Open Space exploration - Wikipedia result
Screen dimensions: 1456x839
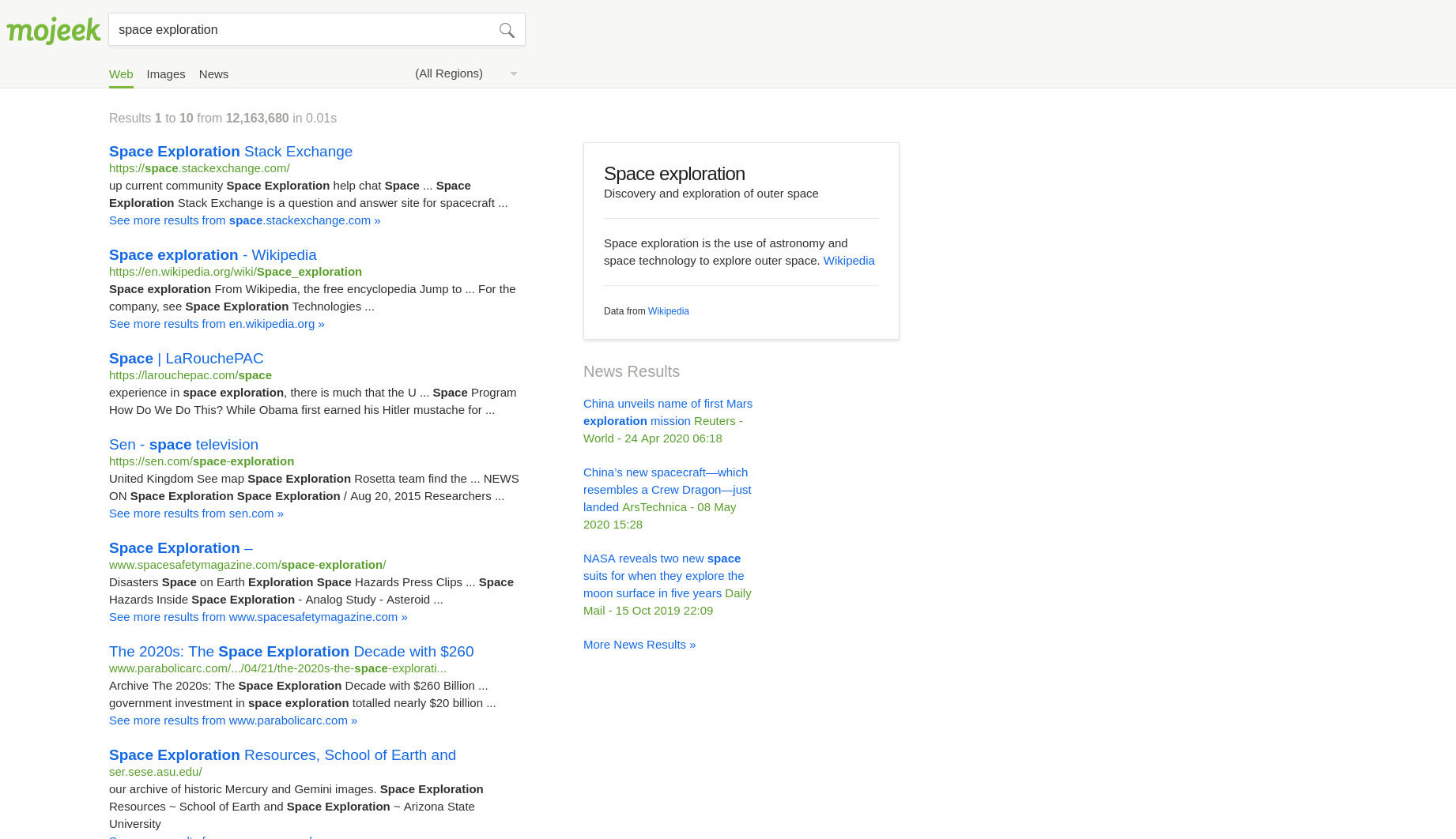click(213, 255)
